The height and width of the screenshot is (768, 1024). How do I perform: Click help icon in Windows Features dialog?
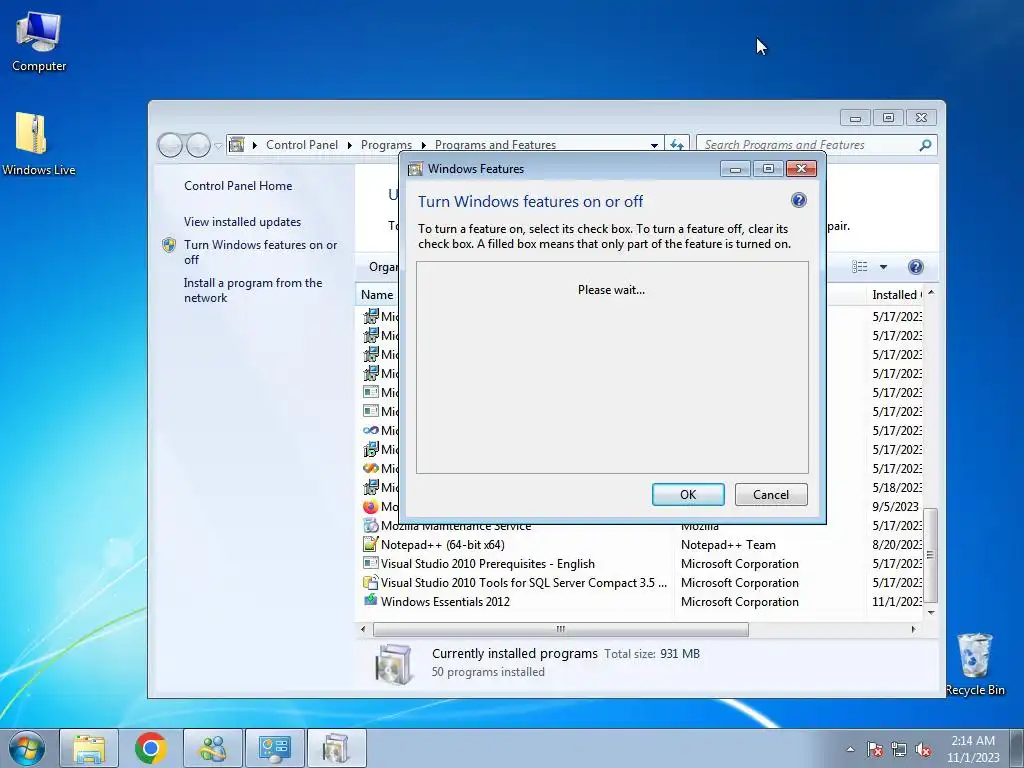[x=798, y=200]
